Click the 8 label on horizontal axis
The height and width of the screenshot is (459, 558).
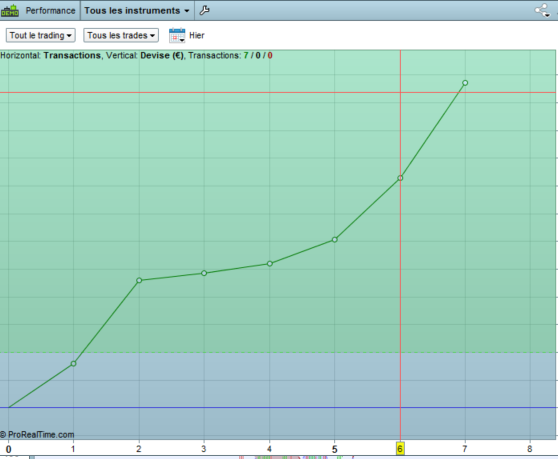530,449
